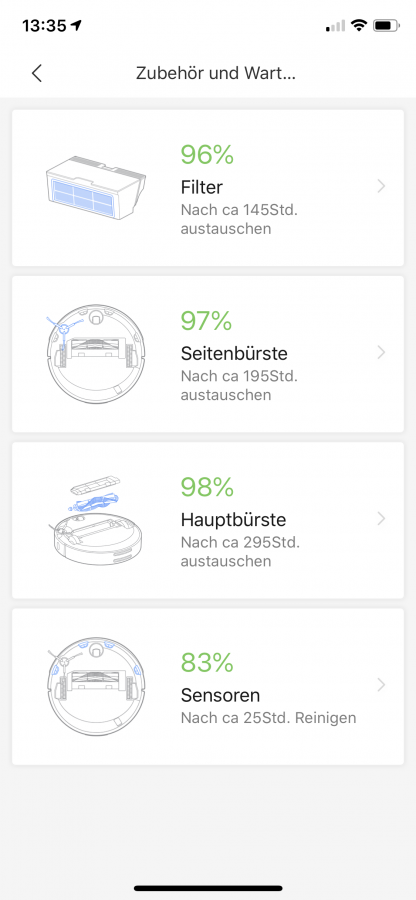Tap the home indicator bar

(x=208, y=888)
